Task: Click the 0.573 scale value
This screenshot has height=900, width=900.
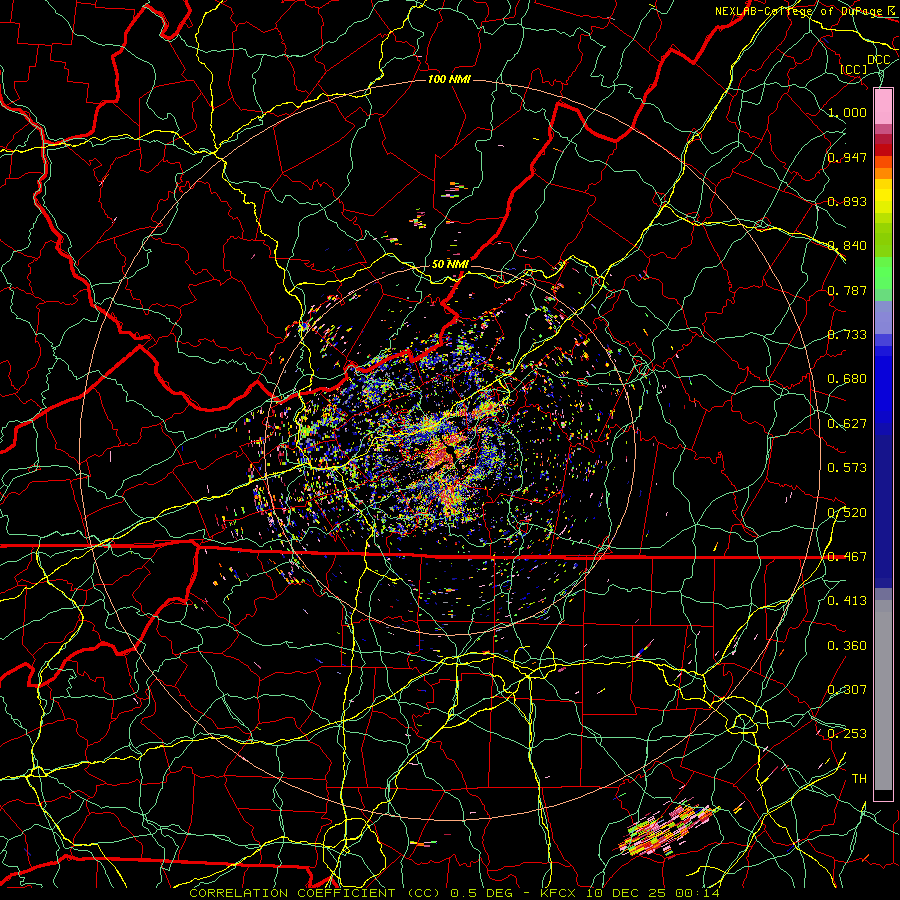Action: (847, 468)
